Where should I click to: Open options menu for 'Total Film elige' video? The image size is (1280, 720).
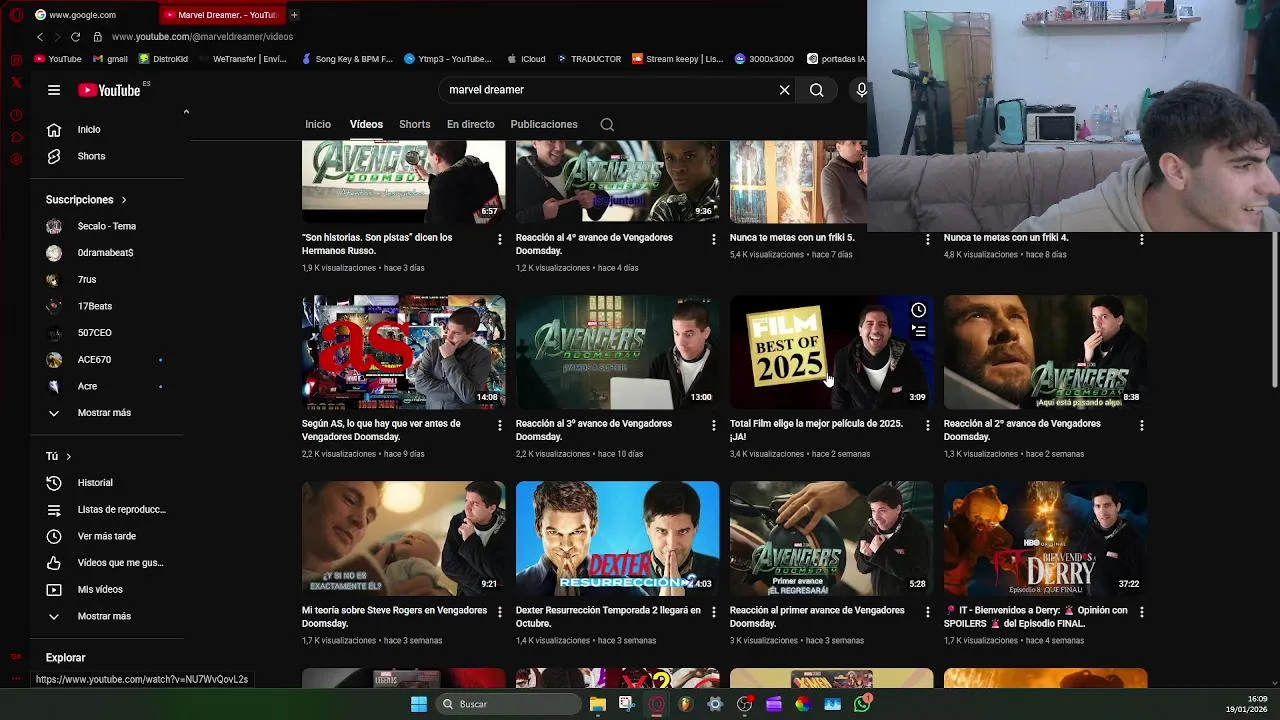[x=927, y=426]
